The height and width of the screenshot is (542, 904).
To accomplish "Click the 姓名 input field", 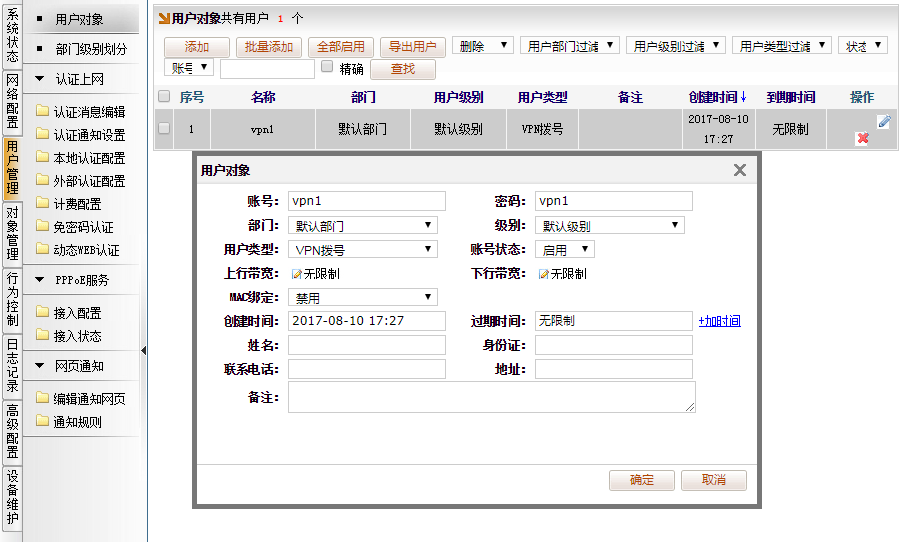I will (366, 345).
